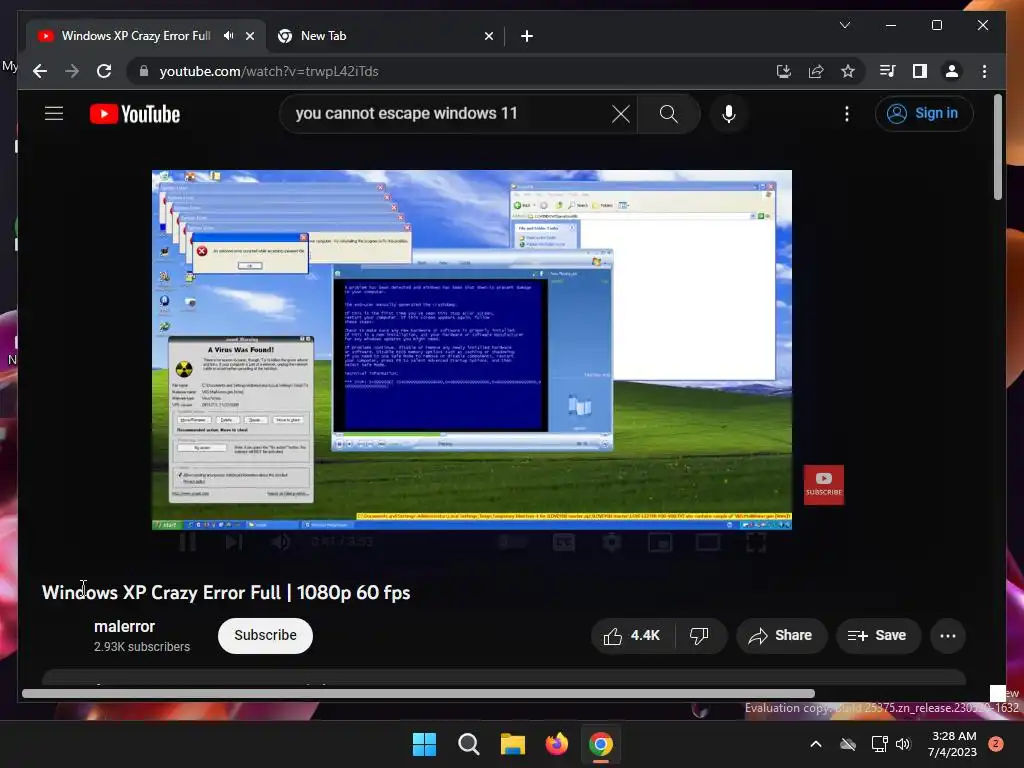The height and width of the screenshot is (768, 1024).
Task: Open YouTube settings three-dot menu
Action: click(x=846, y=114)
